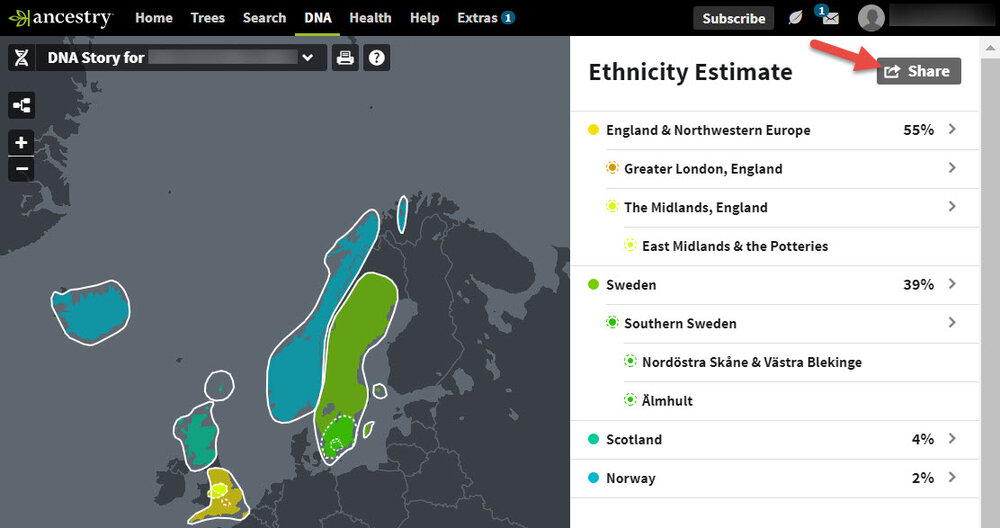Click the Nordöstra Skåne community icon
1000x528 pixels.
[x=630, y=362]
